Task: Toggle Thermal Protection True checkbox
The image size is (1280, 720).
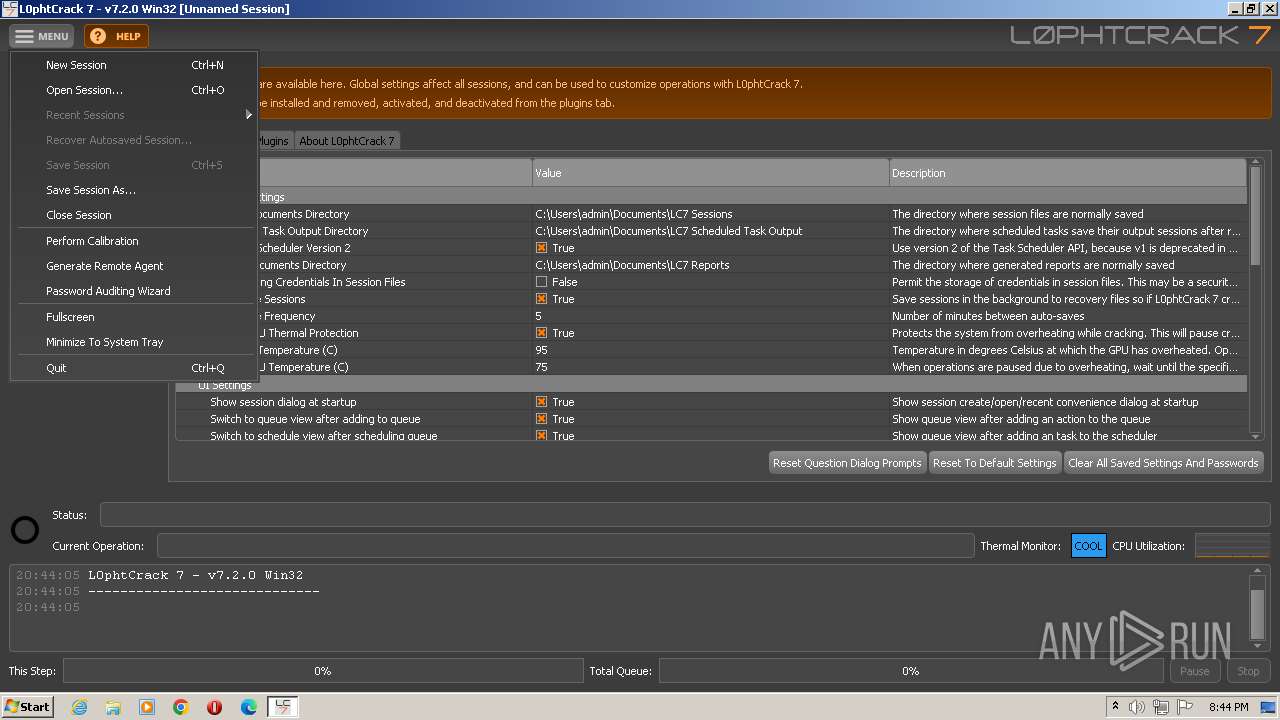Action: point(541,333)
